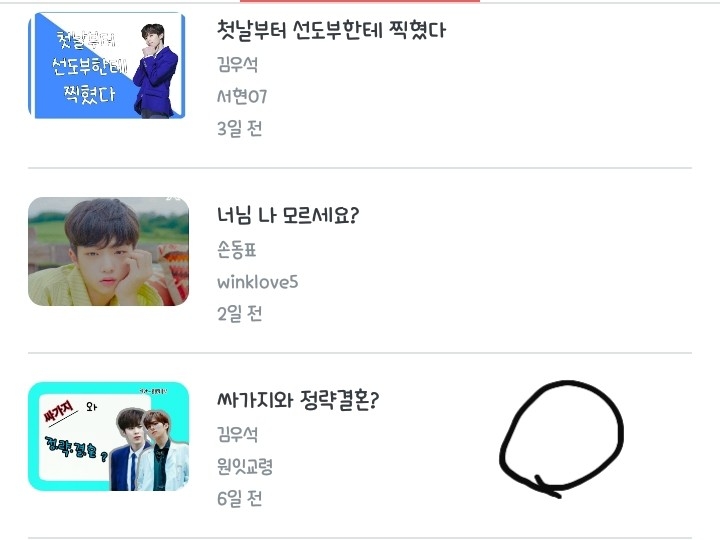Tap the 손동표 character label
Image resolution: width=720 pixels, height=540 pixels.
pyautogui.click(x=236, y=250)
